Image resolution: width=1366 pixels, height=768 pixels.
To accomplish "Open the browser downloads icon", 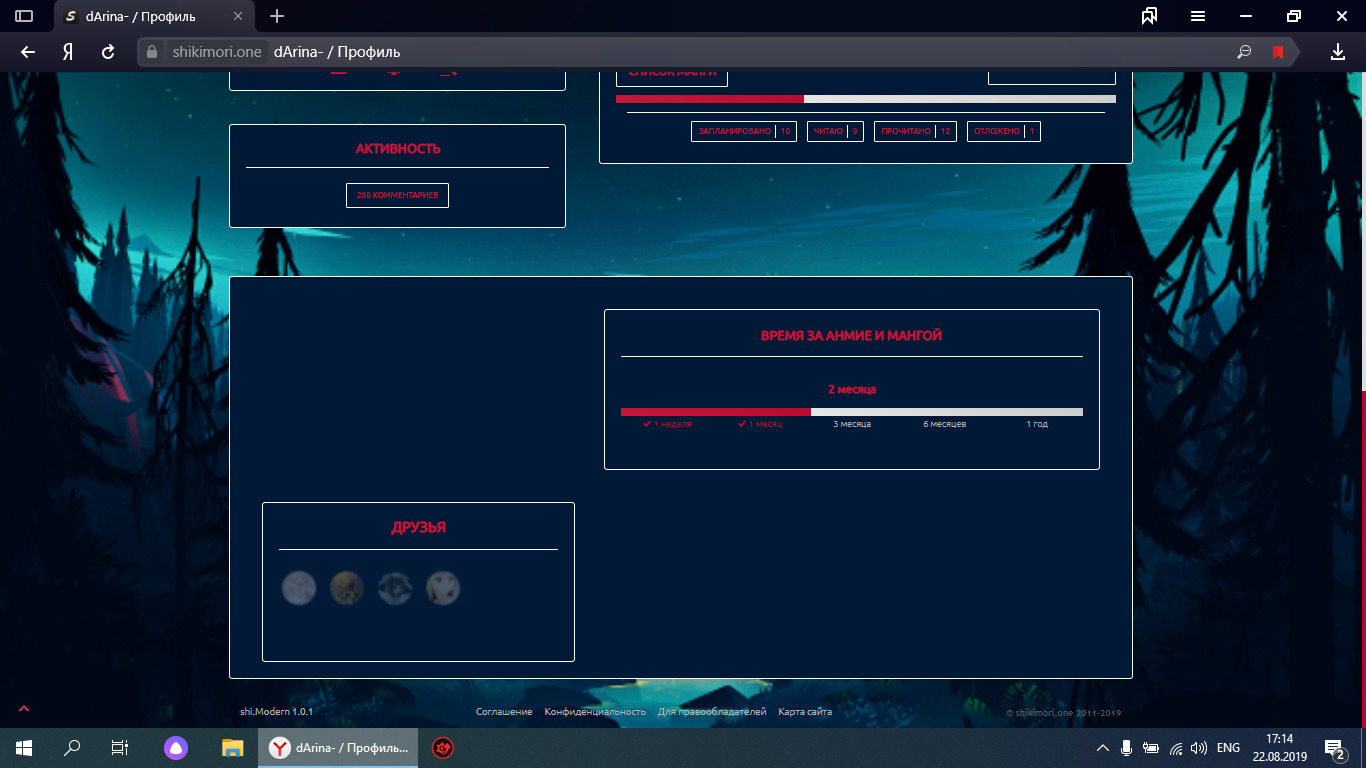I will point(1338,53).
